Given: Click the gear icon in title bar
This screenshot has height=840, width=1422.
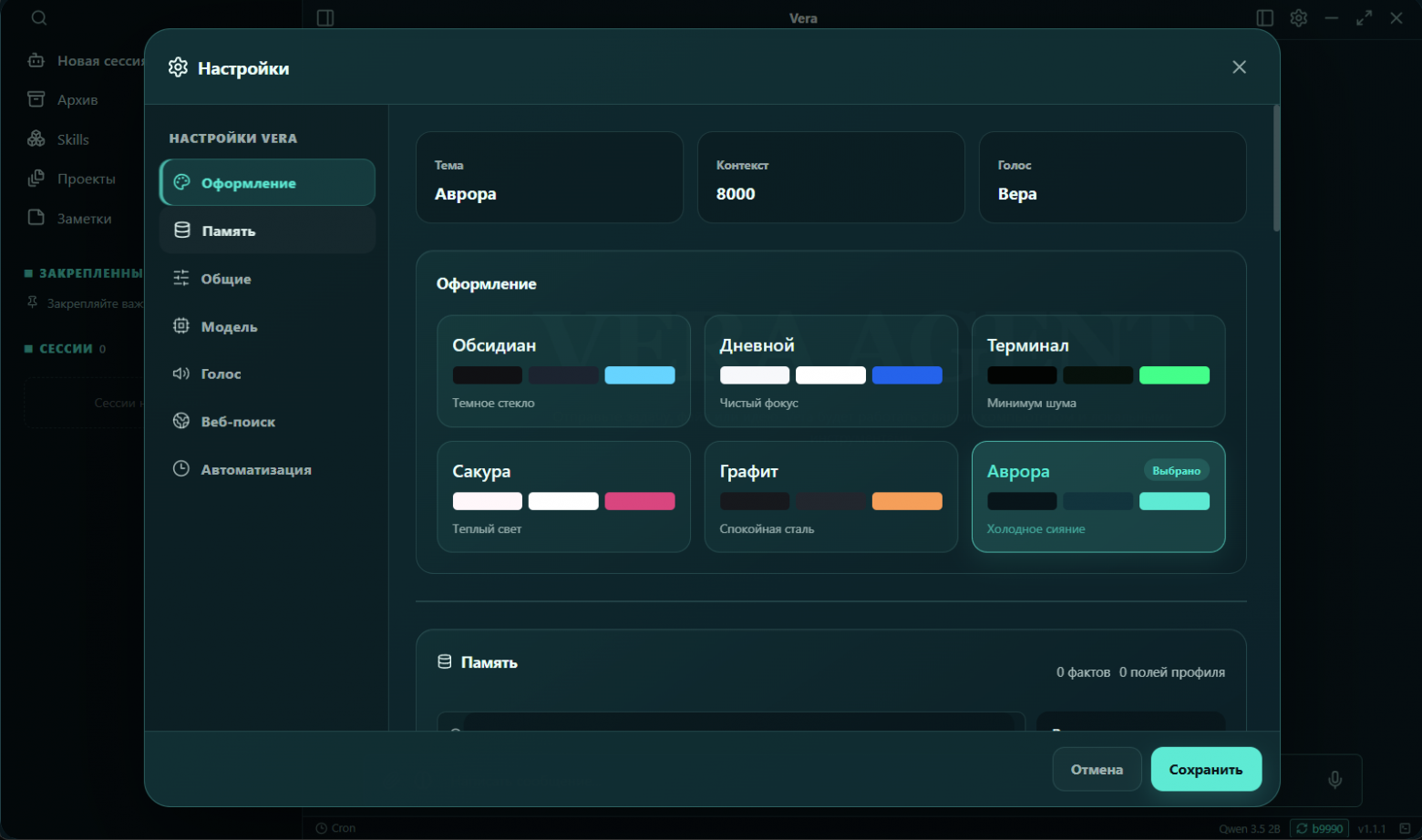Looking at the screenshot, I should (1299, 18).
